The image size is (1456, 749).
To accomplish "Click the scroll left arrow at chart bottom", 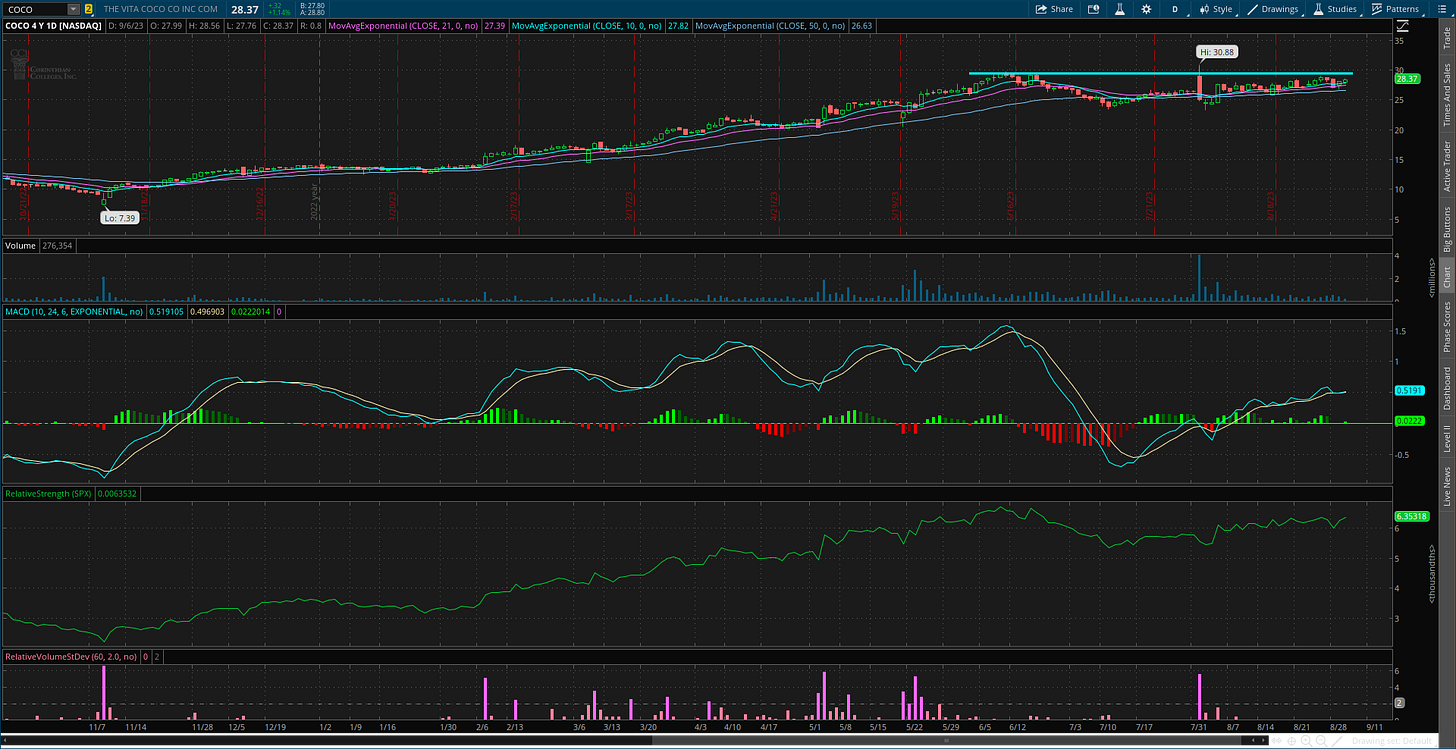I will 1253,741.
